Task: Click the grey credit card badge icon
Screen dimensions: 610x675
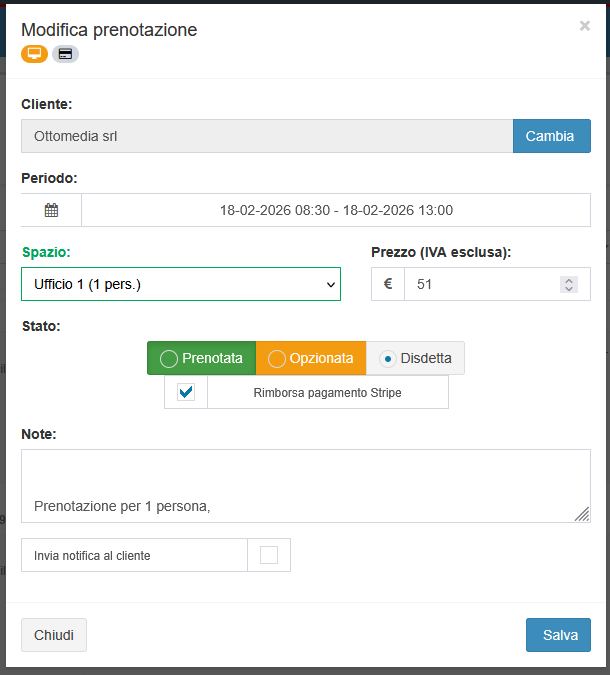Action: 65,54
